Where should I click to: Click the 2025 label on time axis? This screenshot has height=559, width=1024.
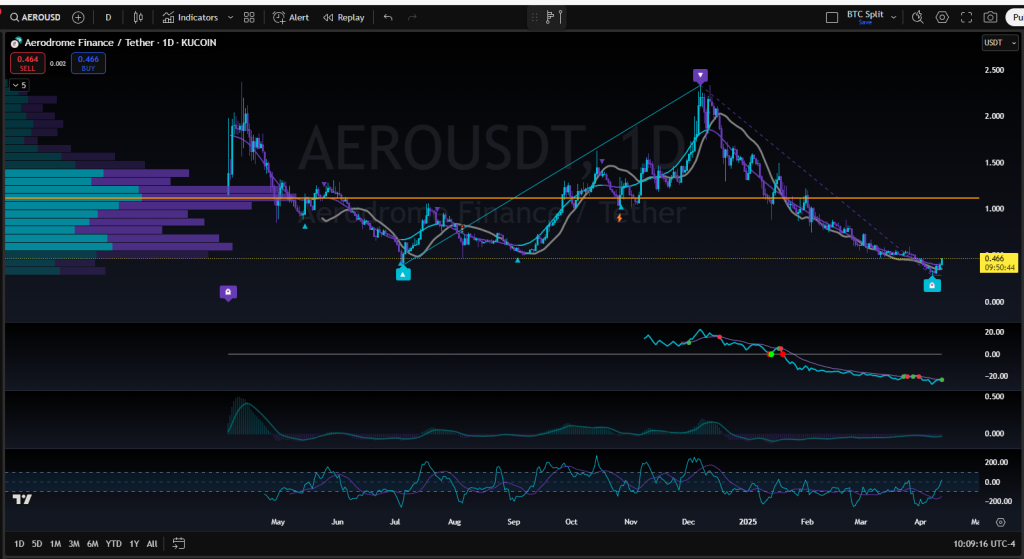(x=748, y=522)
